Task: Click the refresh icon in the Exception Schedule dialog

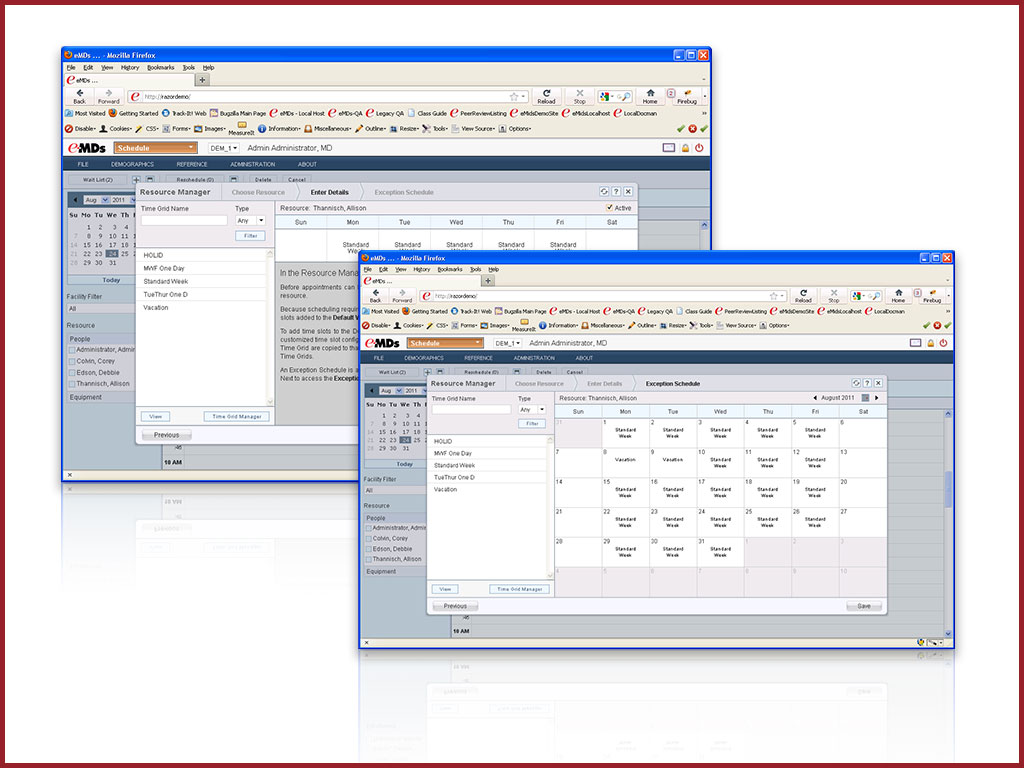Action: 856,383
